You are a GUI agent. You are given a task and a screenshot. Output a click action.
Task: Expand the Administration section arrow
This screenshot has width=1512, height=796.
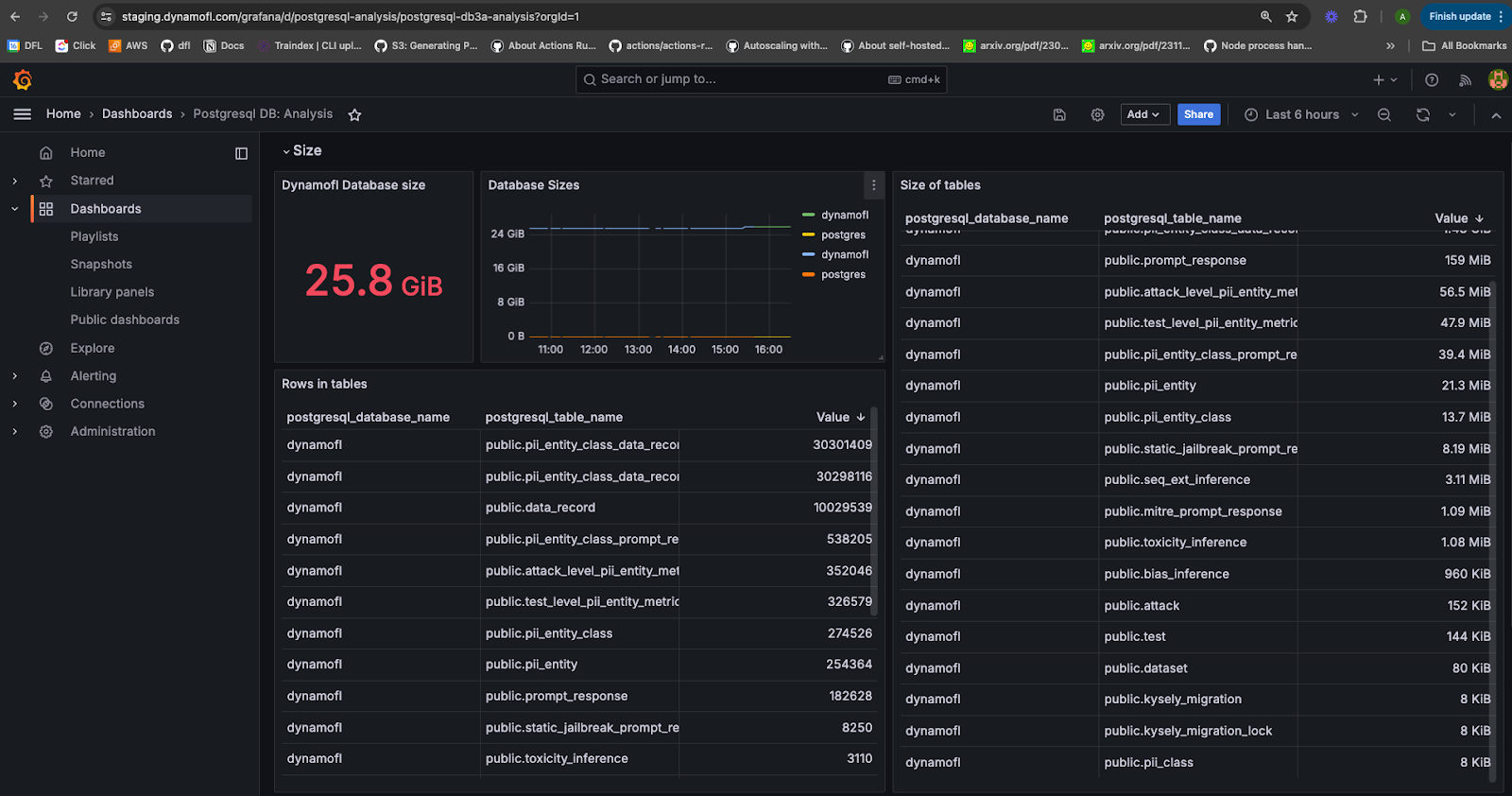click(14, 431)
